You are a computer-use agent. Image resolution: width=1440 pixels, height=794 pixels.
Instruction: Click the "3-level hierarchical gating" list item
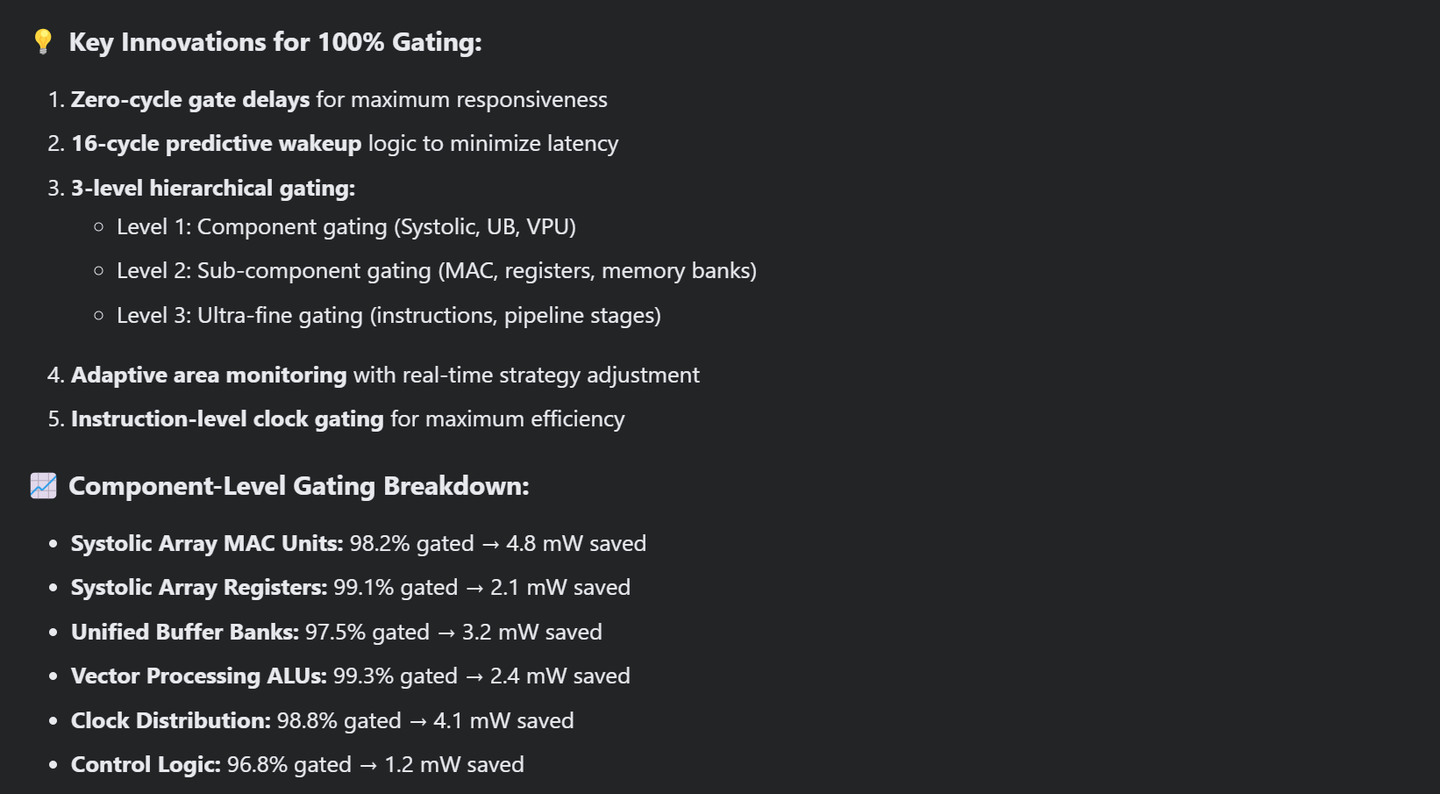tap(213, 188)
